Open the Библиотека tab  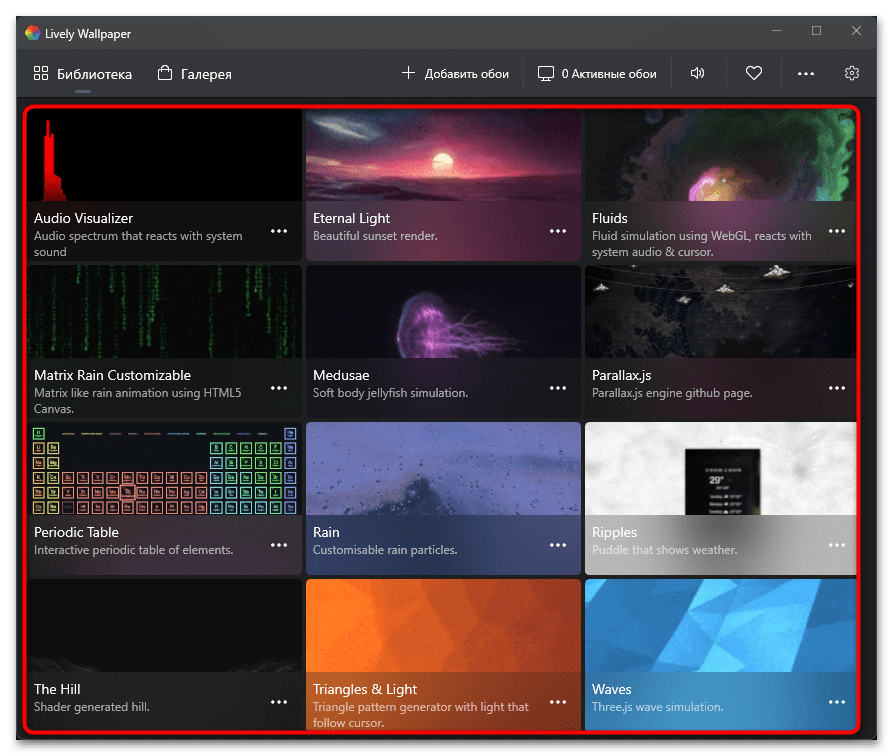click(x=83, y=74)
